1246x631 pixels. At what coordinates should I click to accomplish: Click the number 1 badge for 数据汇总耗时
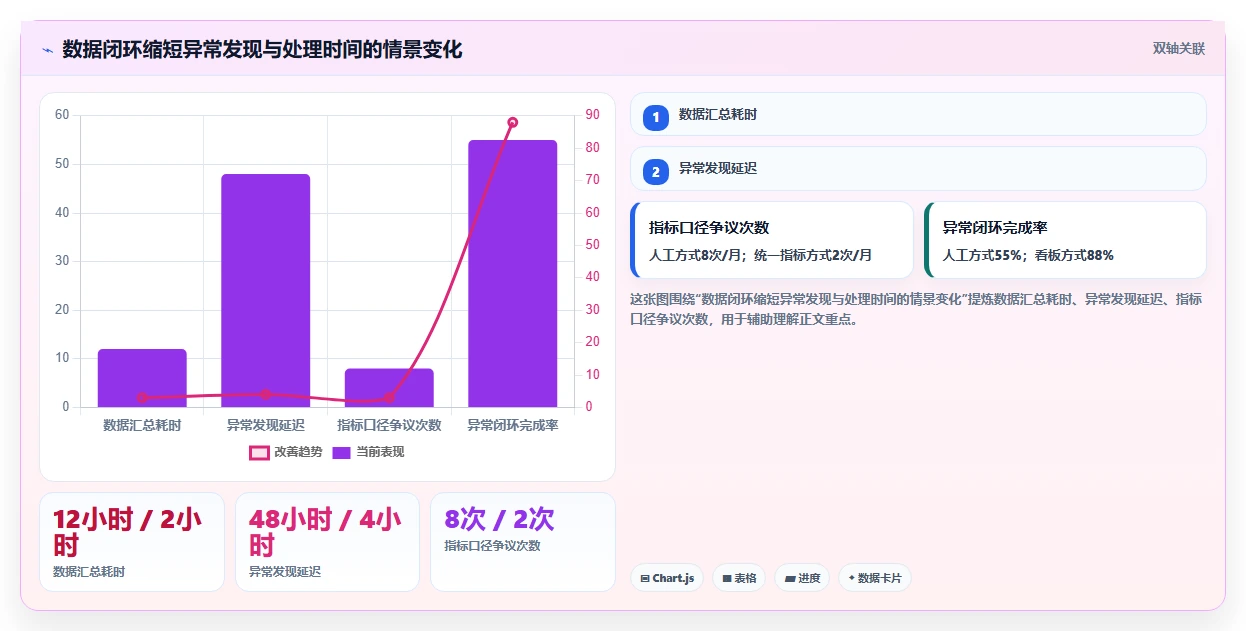[656, 117]
